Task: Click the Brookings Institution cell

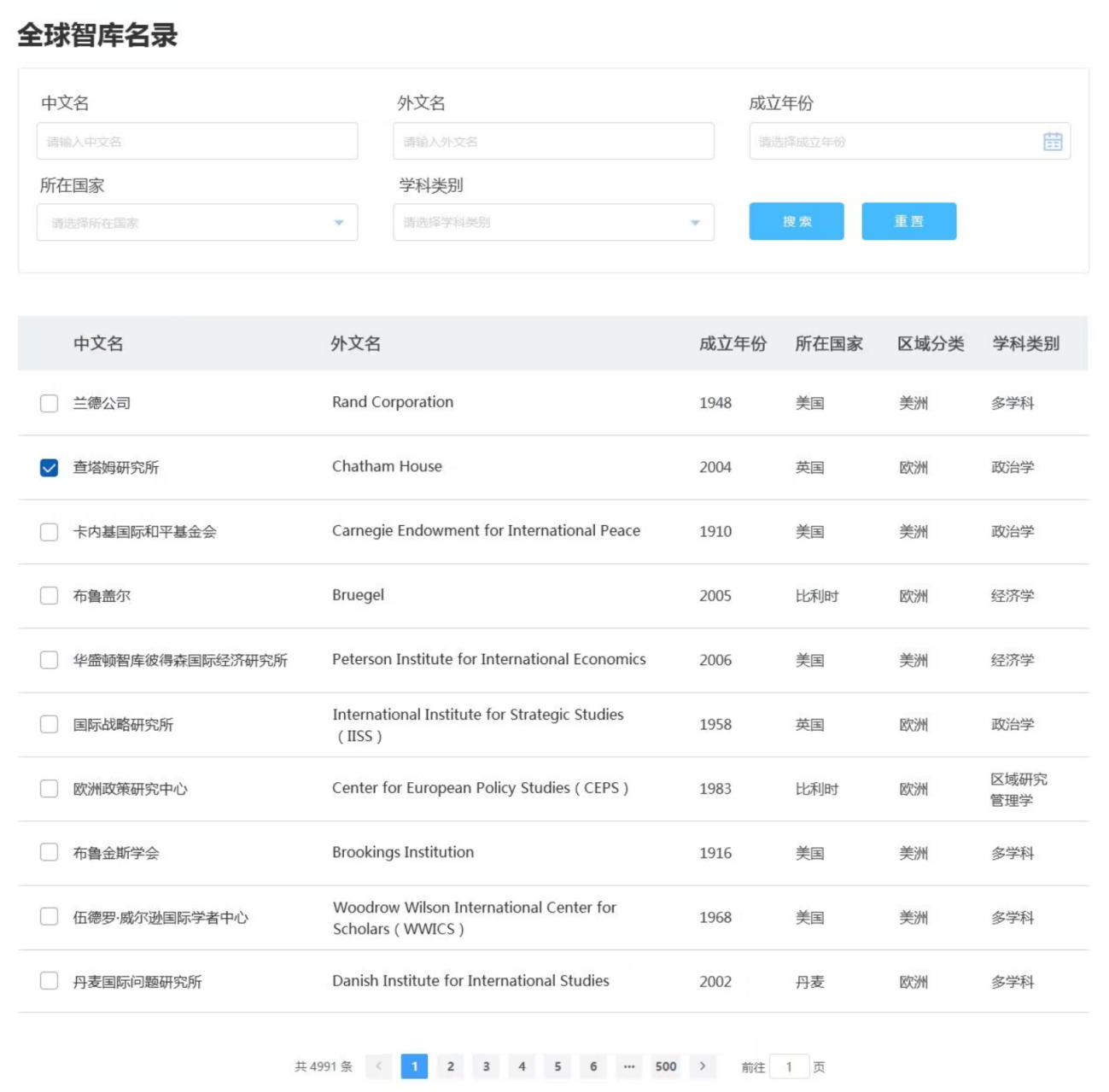Action: (403, 852)
